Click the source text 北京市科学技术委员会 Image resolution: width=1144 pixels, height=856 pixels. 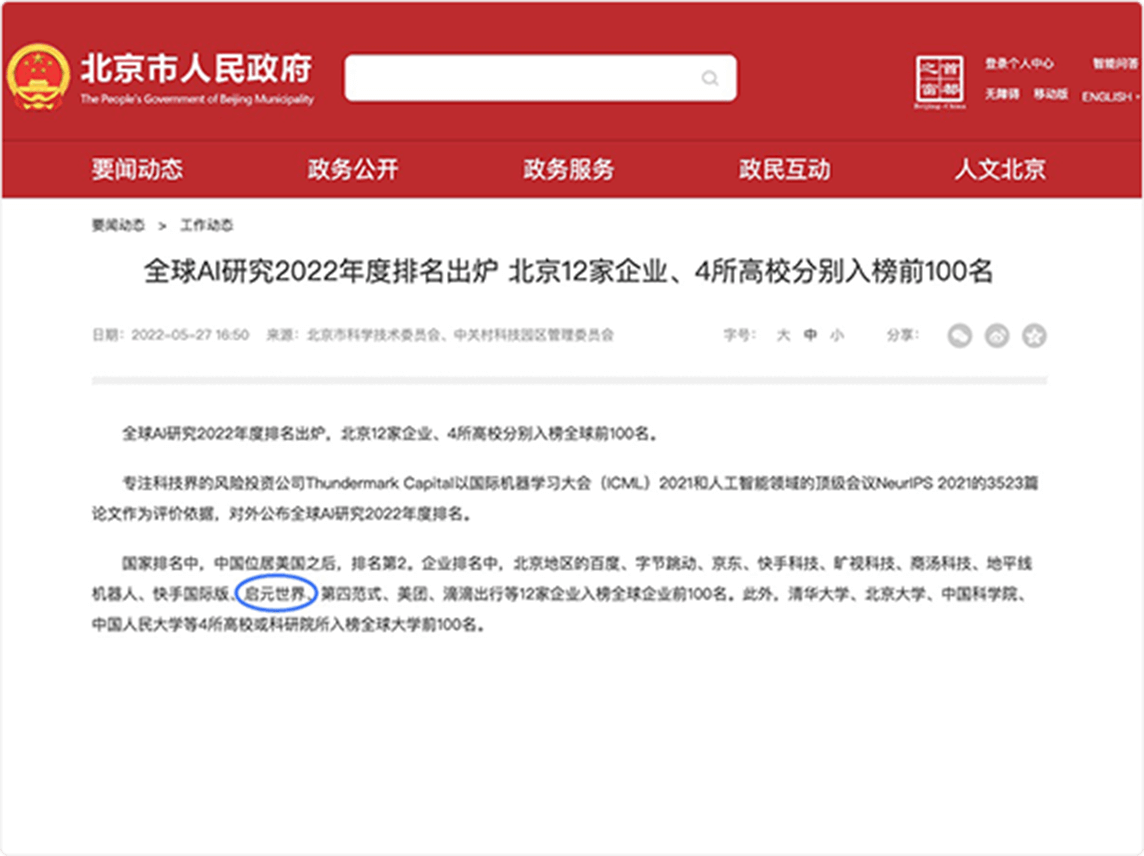[374, 335]
